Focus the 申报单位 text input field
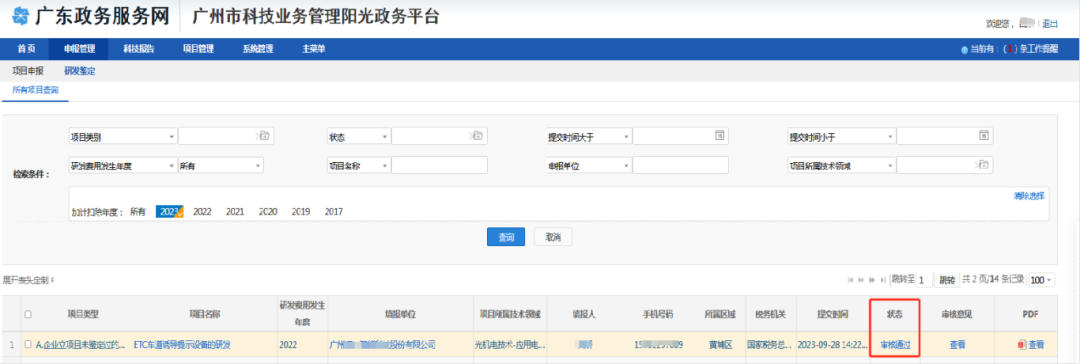 pos(680,165)
